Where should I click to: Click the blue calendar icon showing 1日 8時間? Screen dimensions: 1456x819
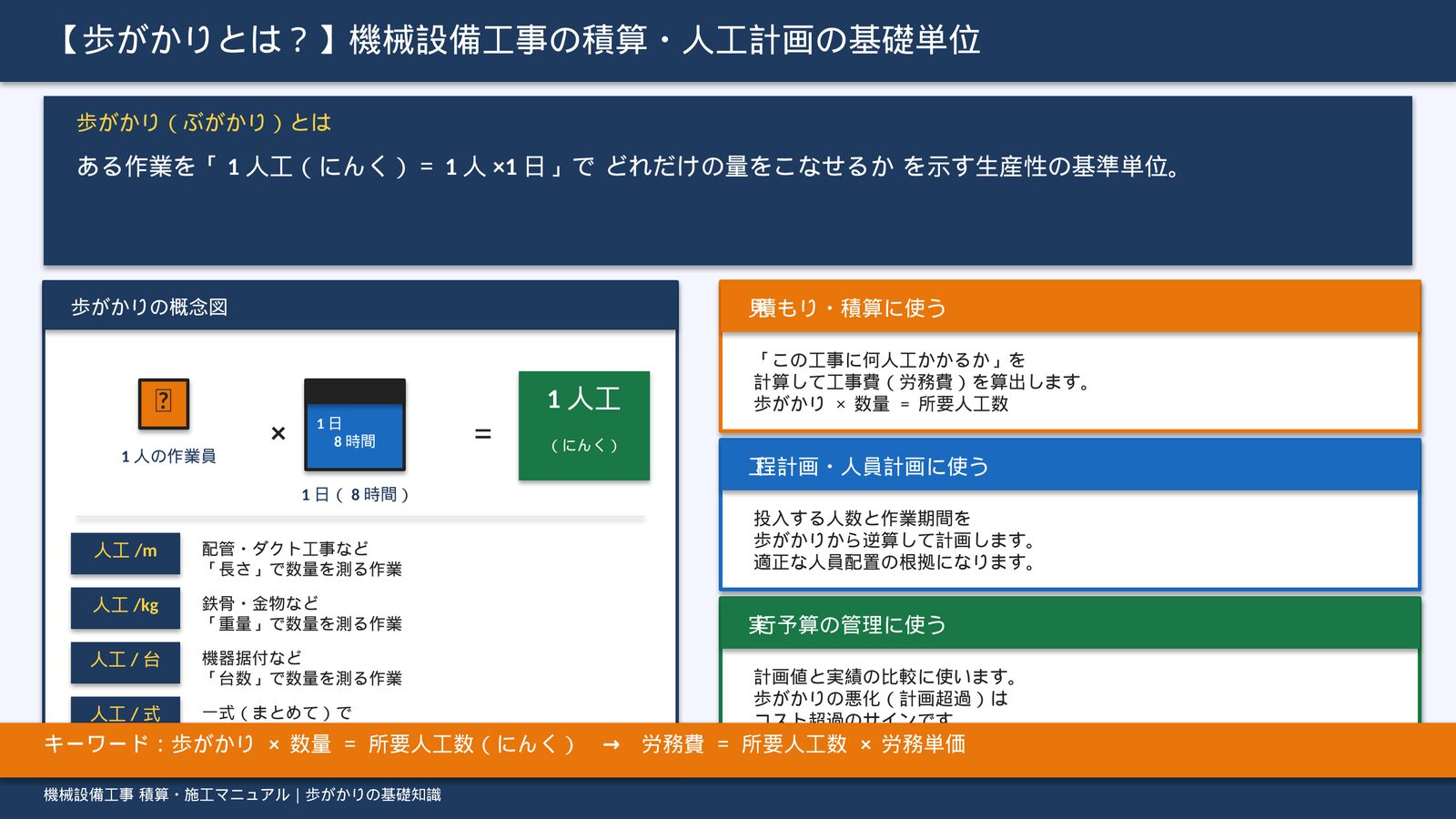click(x=354, y=425)
